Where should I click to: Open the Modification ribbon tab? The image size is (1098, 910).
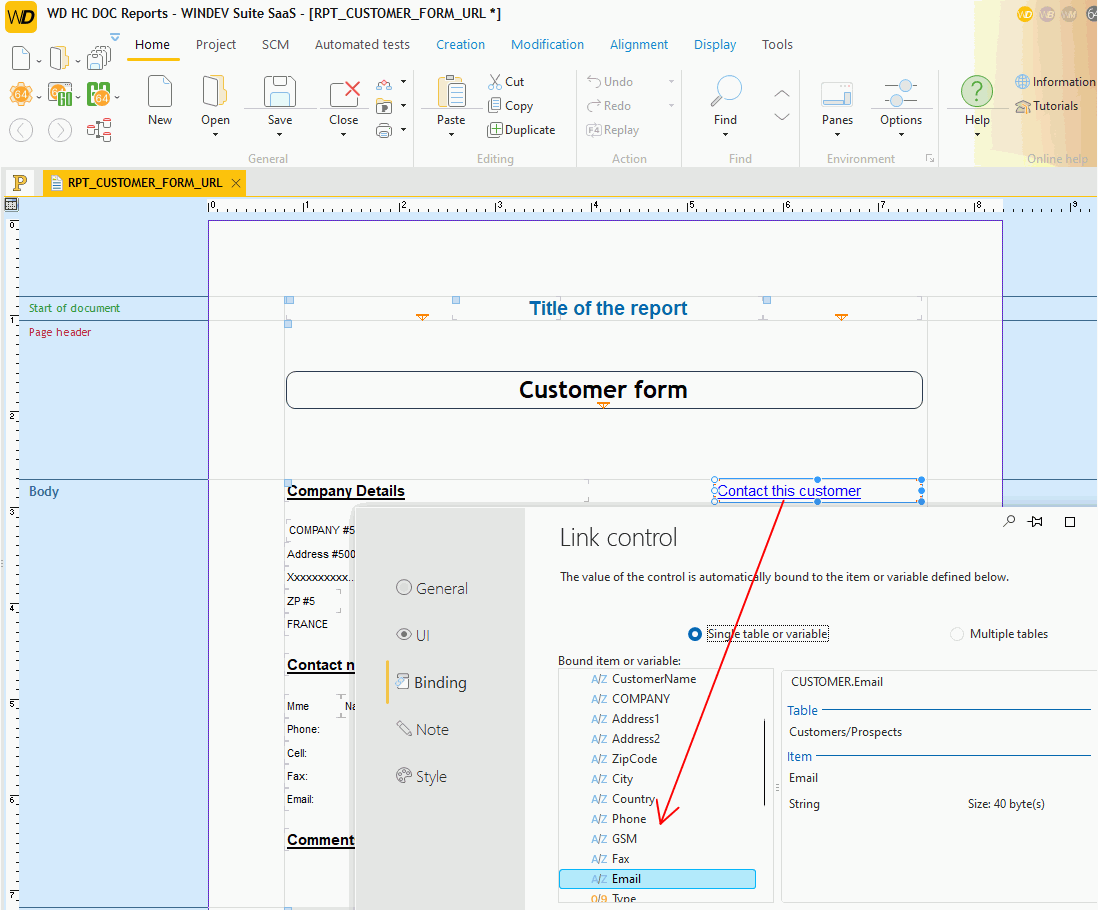pos(547,45)
